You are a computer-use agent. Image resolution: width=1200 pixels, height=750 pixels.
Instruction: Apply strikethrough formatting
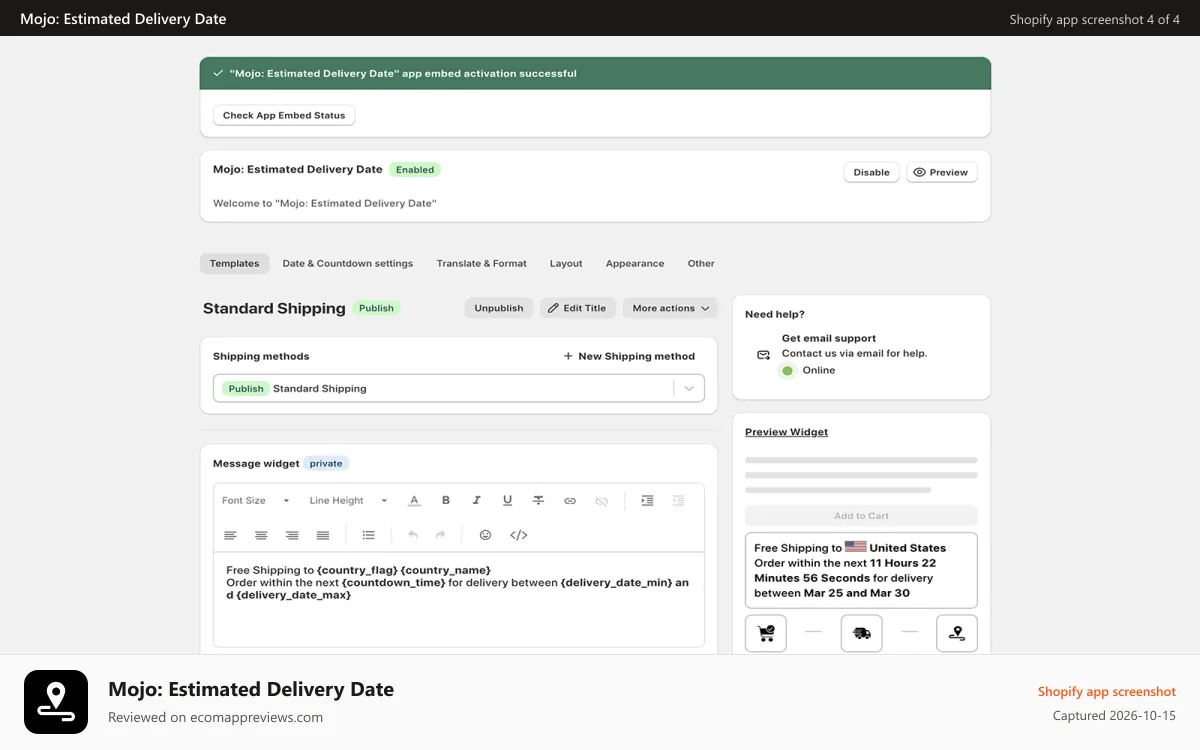538,501
